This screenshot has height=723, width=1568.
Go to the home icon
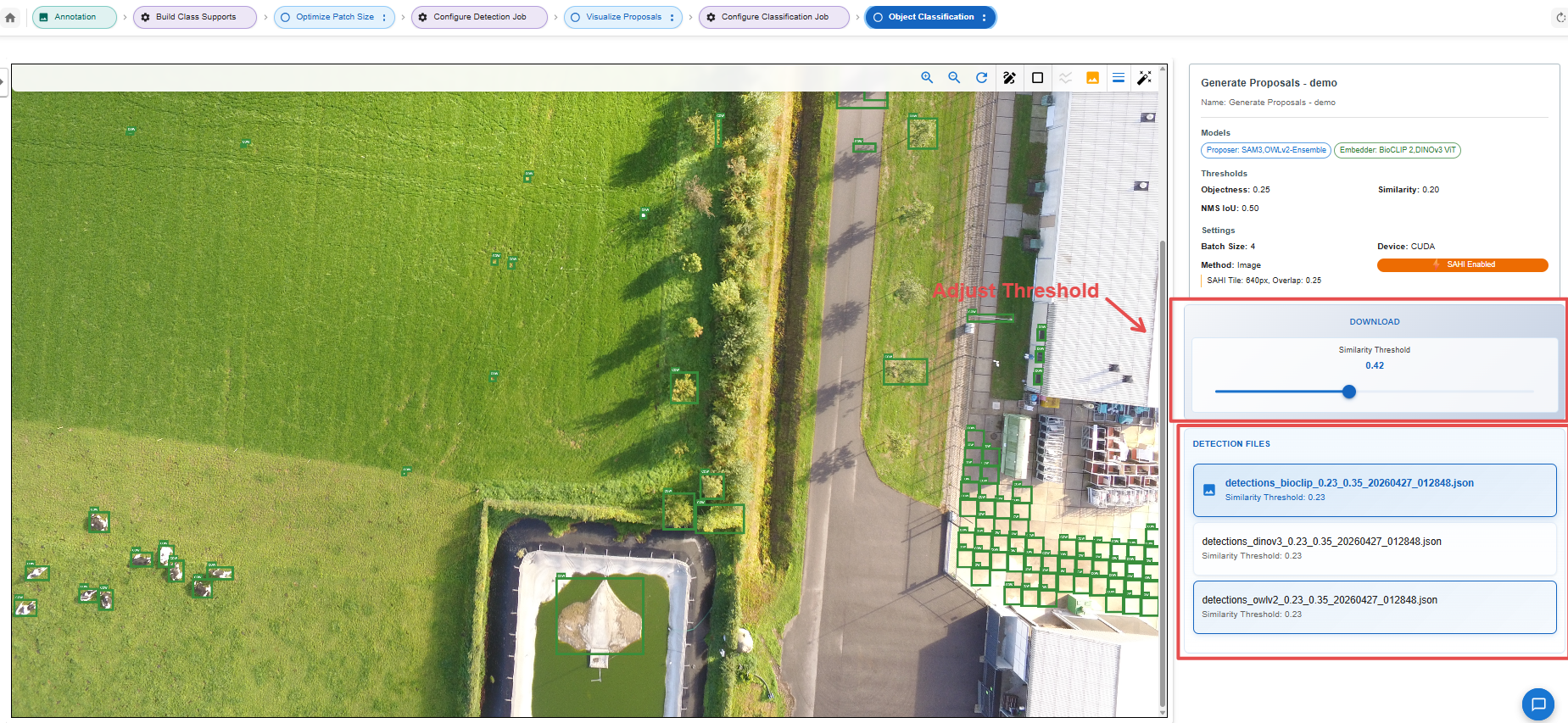10,17
